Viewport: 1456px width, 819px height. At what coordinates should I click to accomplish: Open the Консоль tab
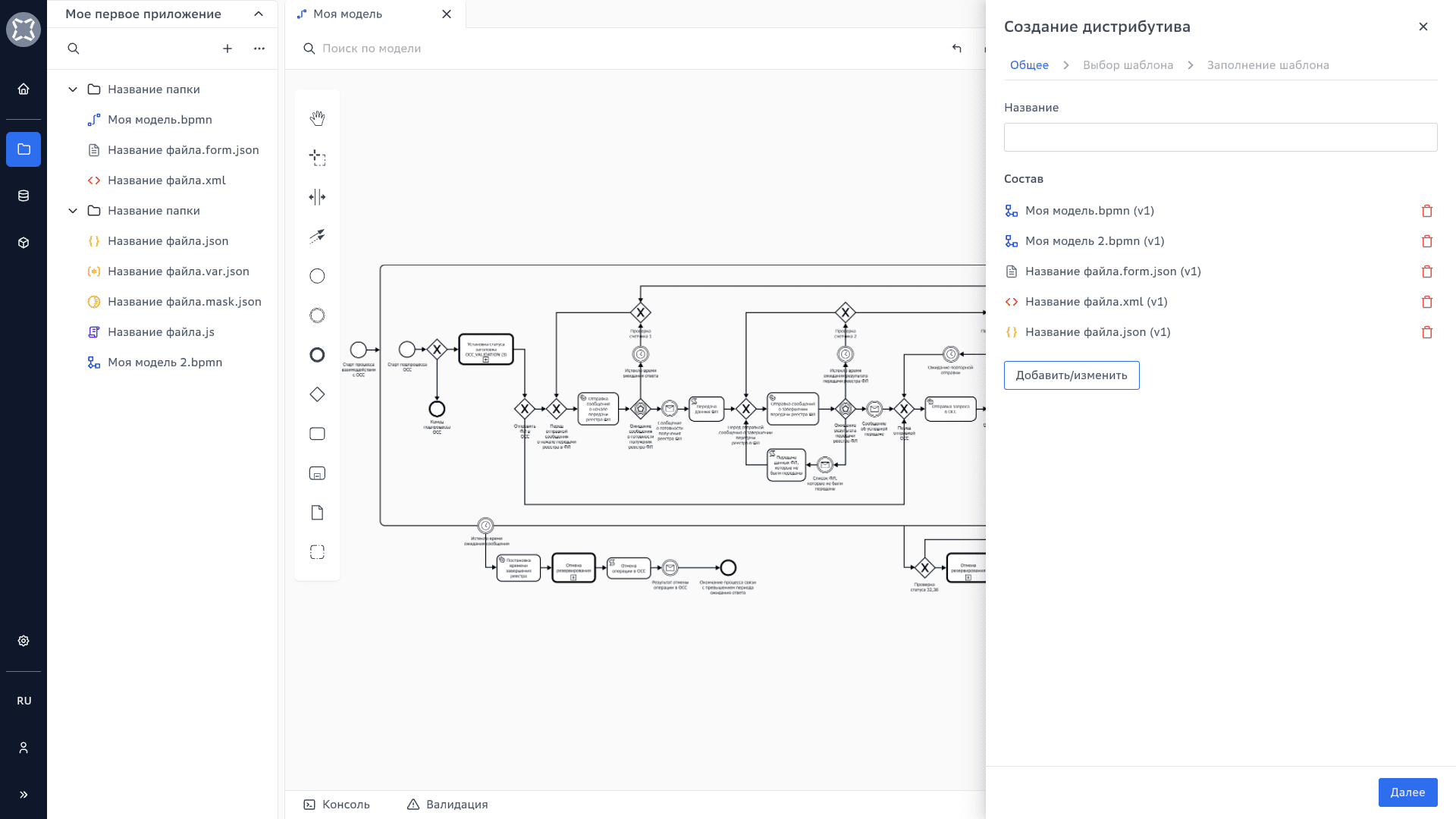click(337, 805)
